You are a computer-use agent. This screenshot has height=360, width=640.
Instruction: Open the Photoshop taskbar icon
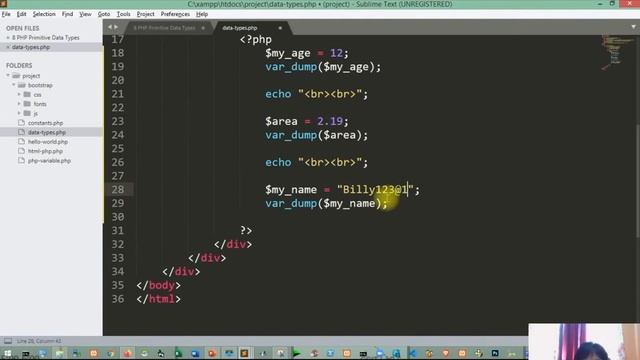click(x=495, y=353)
